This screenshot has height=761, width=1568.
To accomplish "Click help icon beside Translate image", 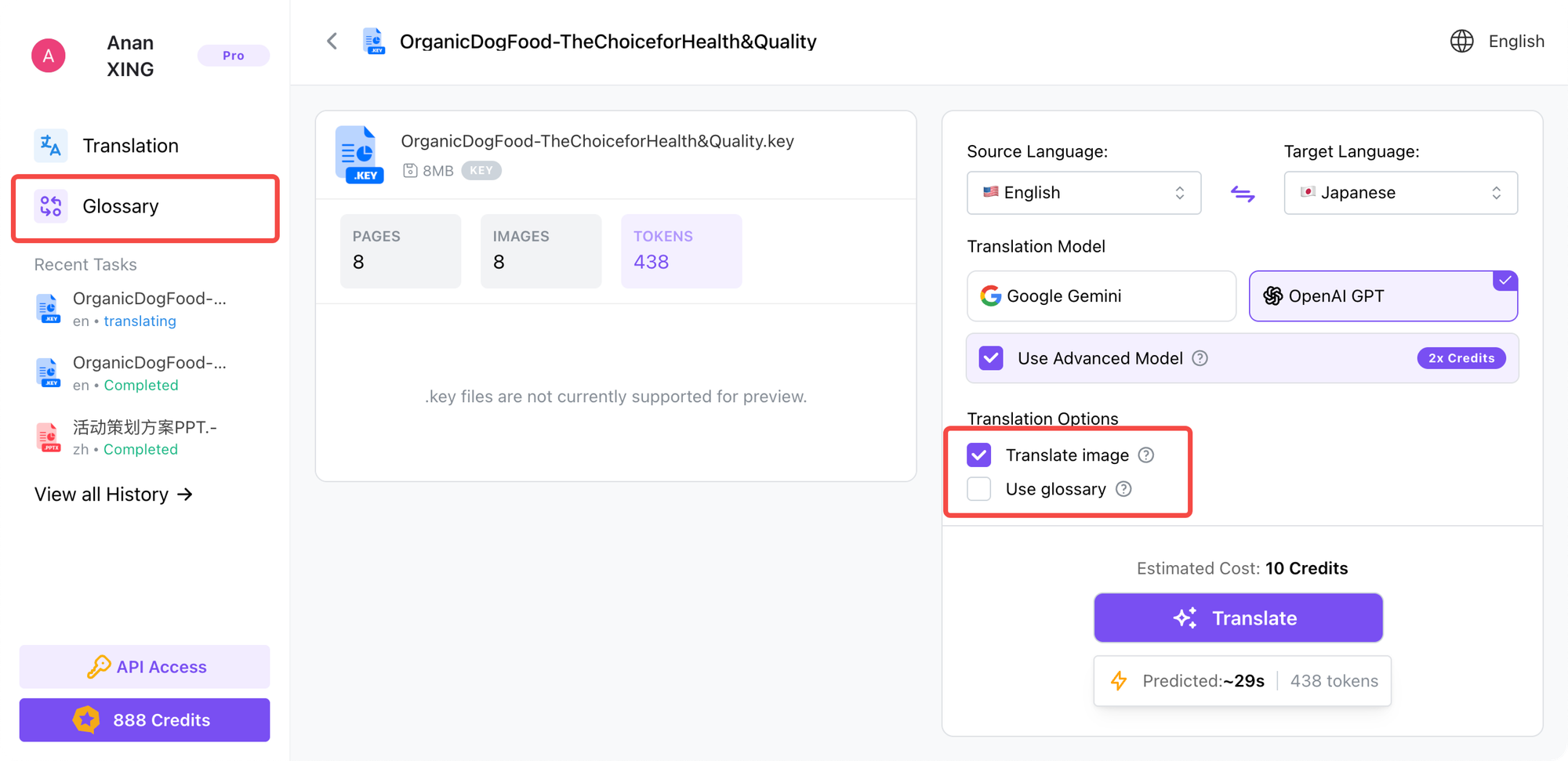I will click(1145, 455).
